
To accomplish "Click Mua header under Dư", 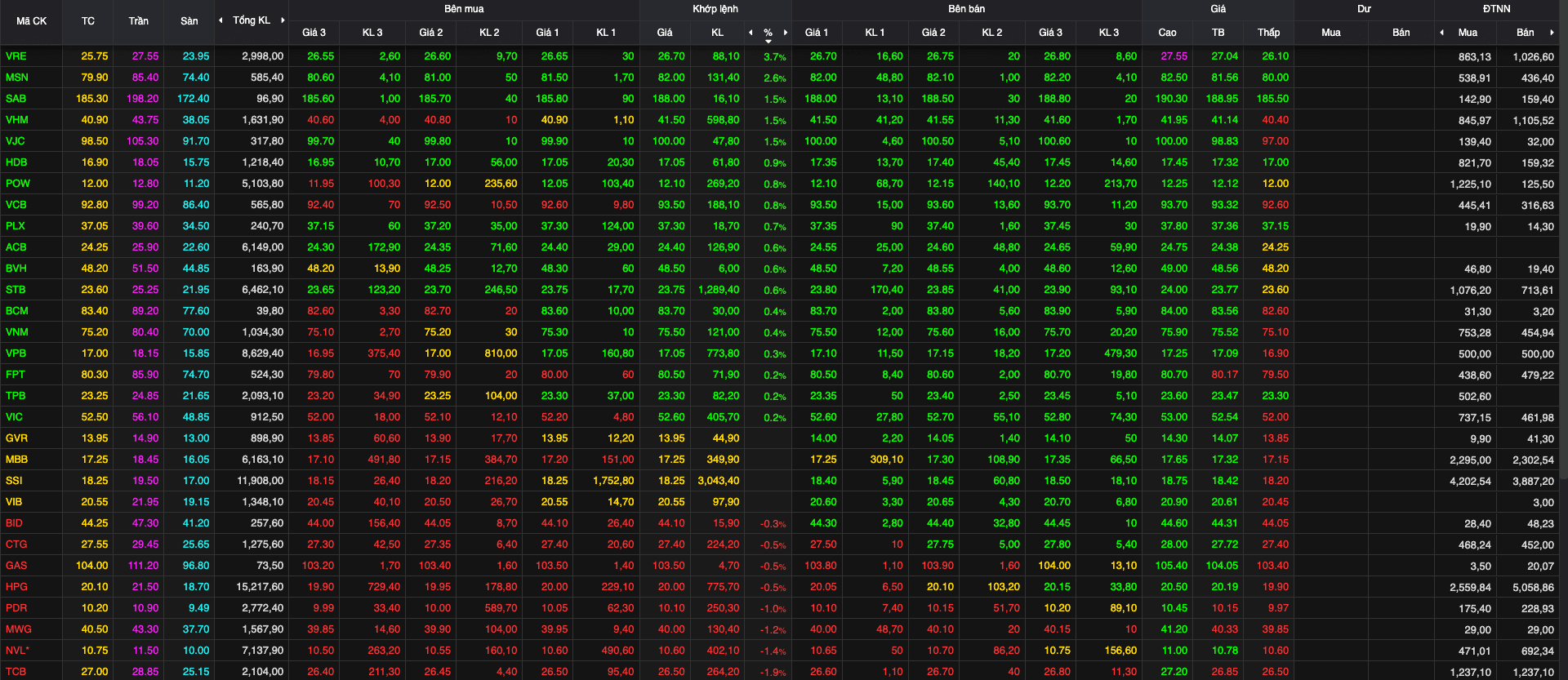I will [1331, 33].
